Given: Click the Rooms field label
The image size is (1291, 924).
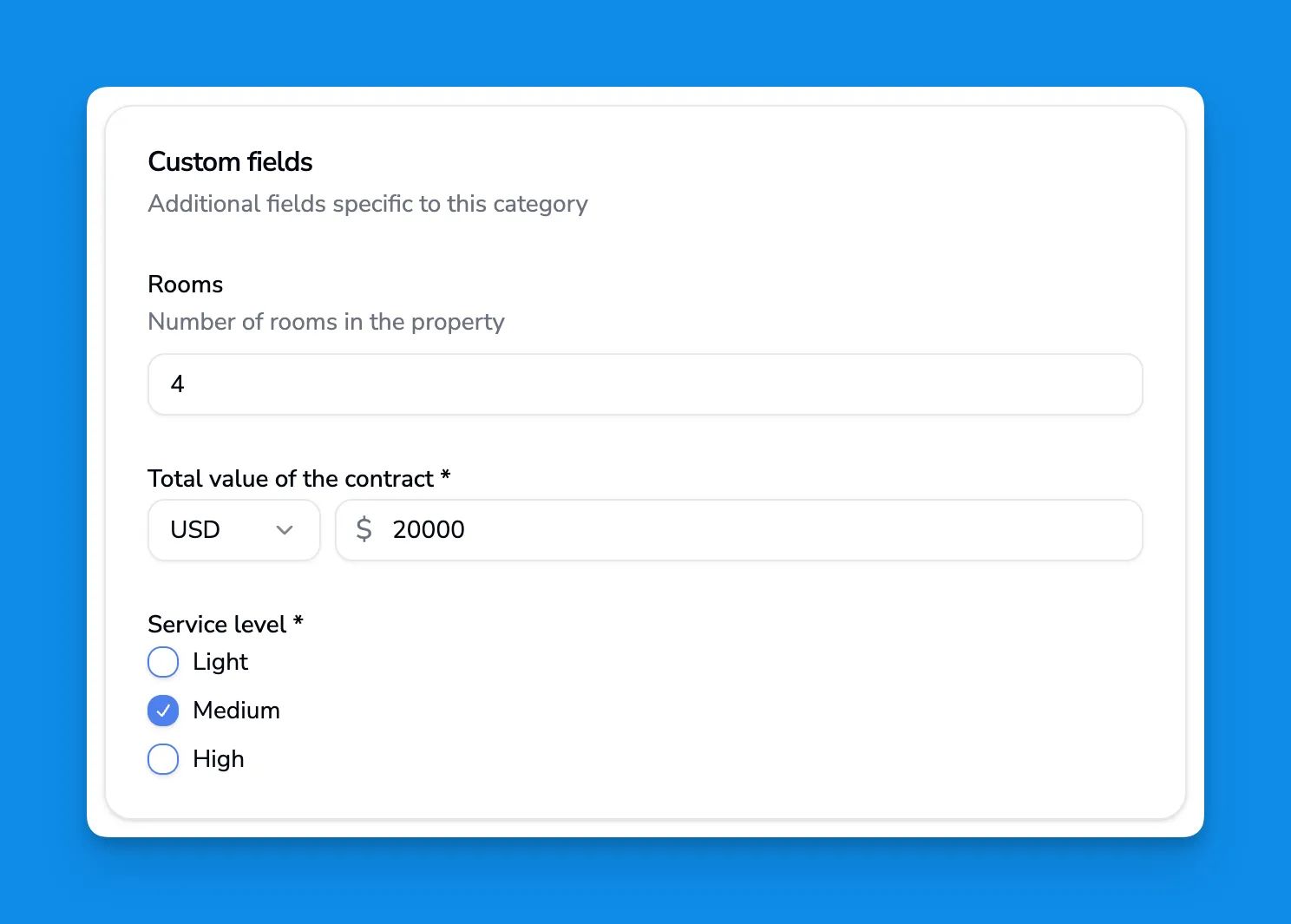Looking at the screenshot, I should [185, 284].
